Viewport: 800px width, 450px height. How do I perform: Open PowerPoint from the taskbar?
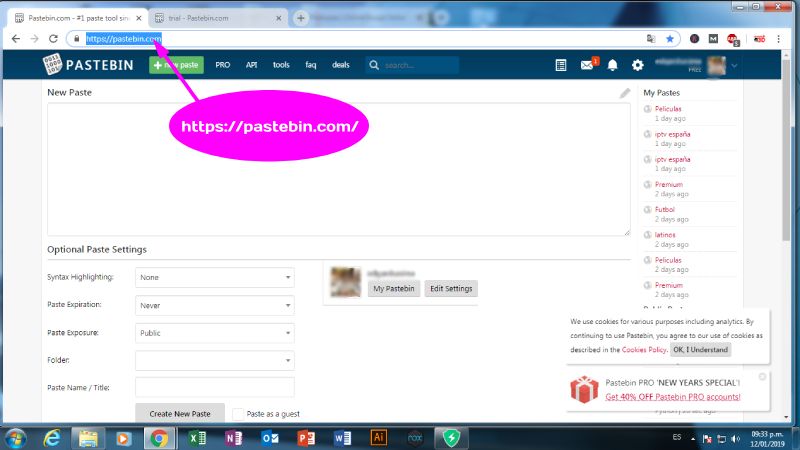(x=306, y=438)
